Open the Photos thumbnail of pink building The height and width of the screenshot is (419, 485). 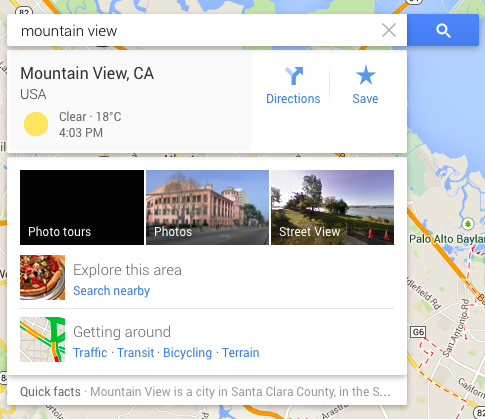click(207, 207)
